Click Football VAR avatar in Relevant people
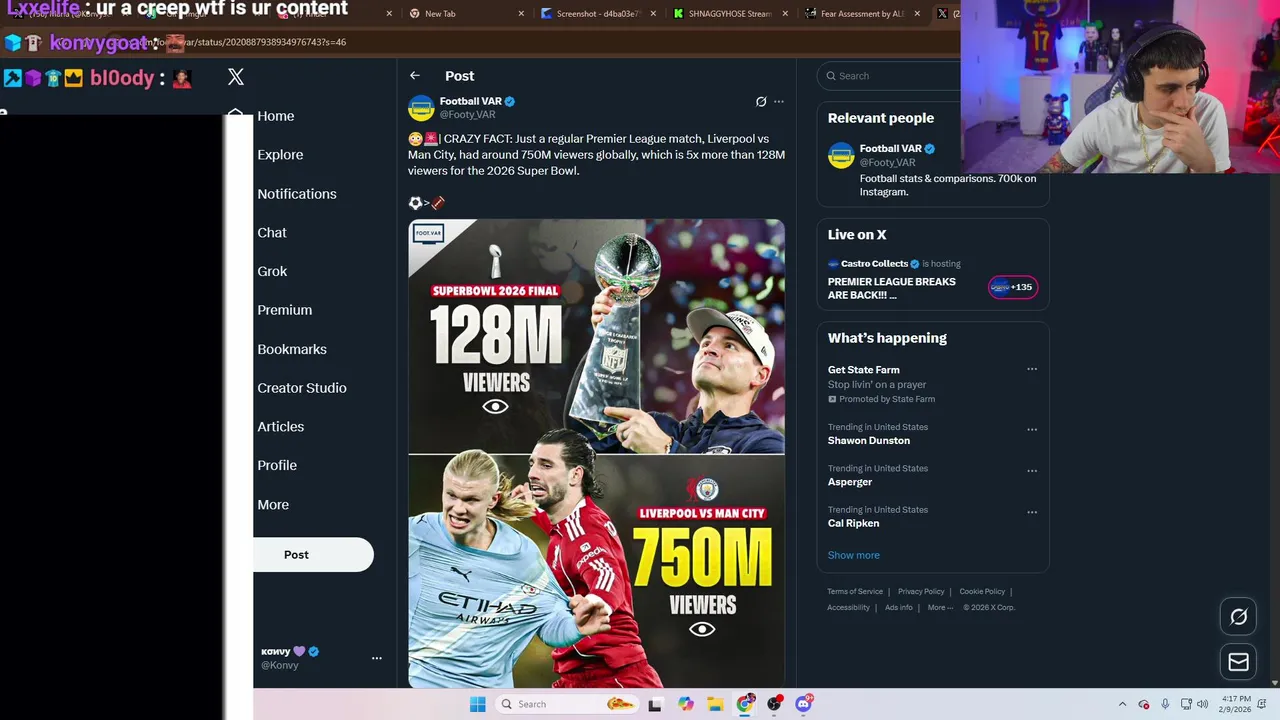 841,155
